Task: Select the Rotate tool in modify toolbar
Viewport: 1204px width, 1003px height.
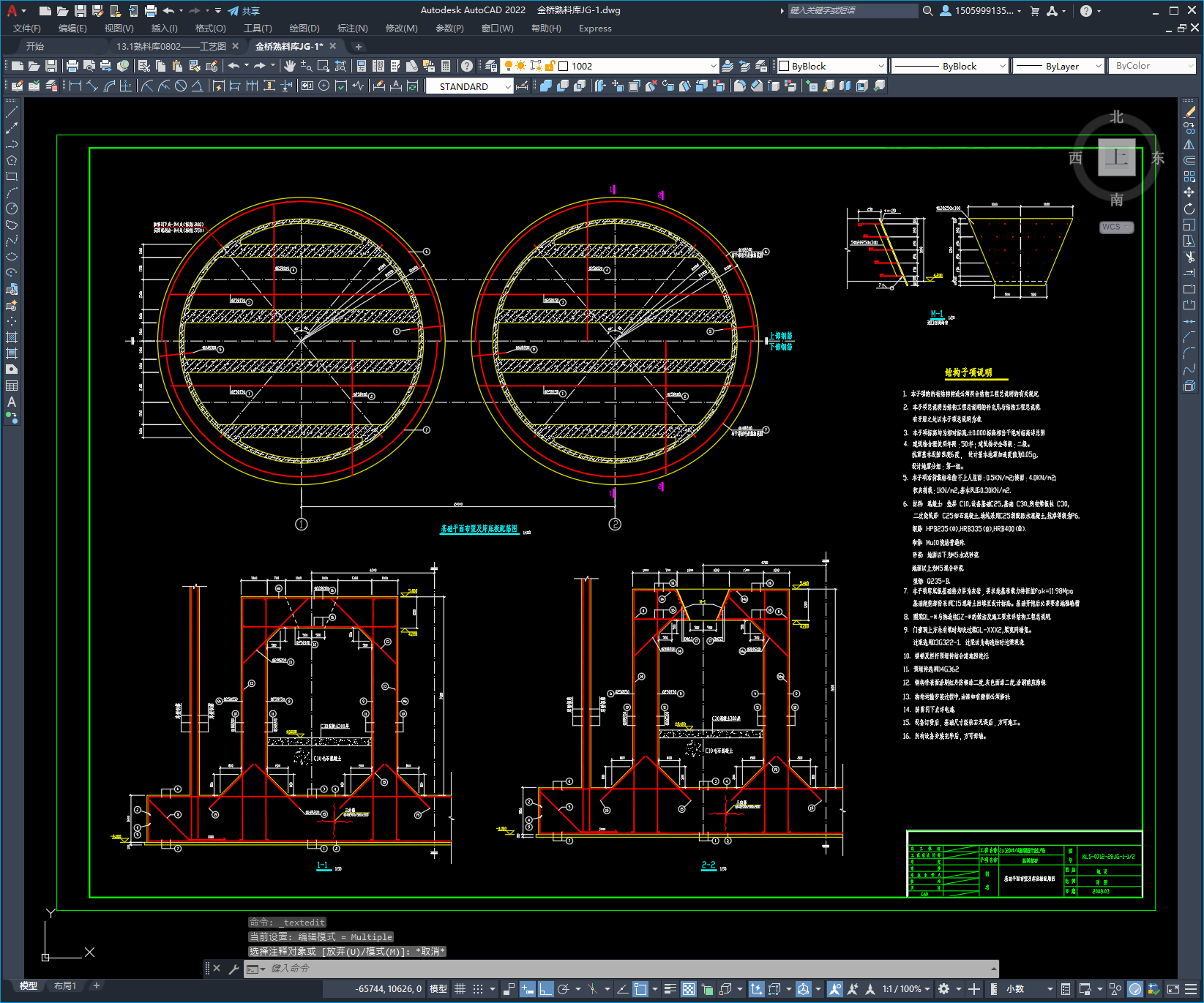Action: point(1189,209)
